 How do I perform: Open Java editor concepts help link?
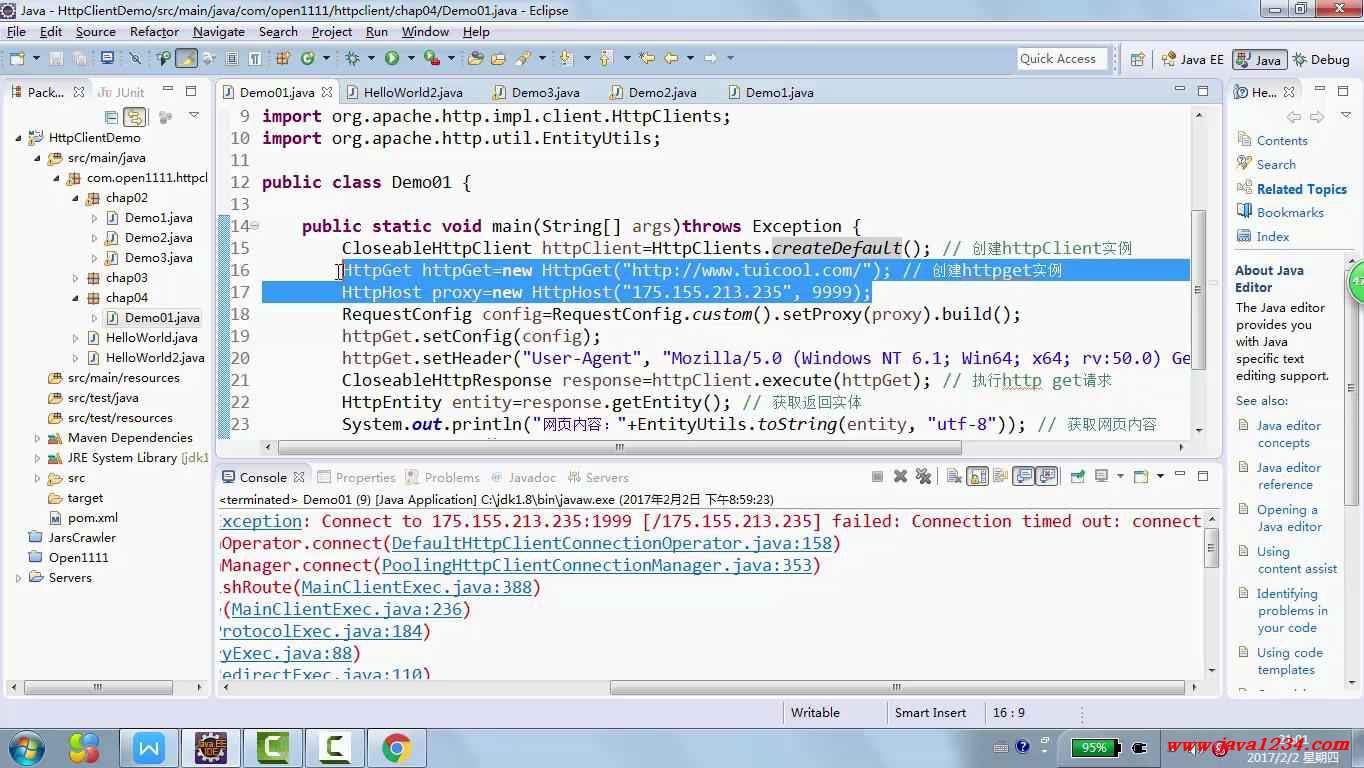pyautogui.click(x=1288, y=434)
